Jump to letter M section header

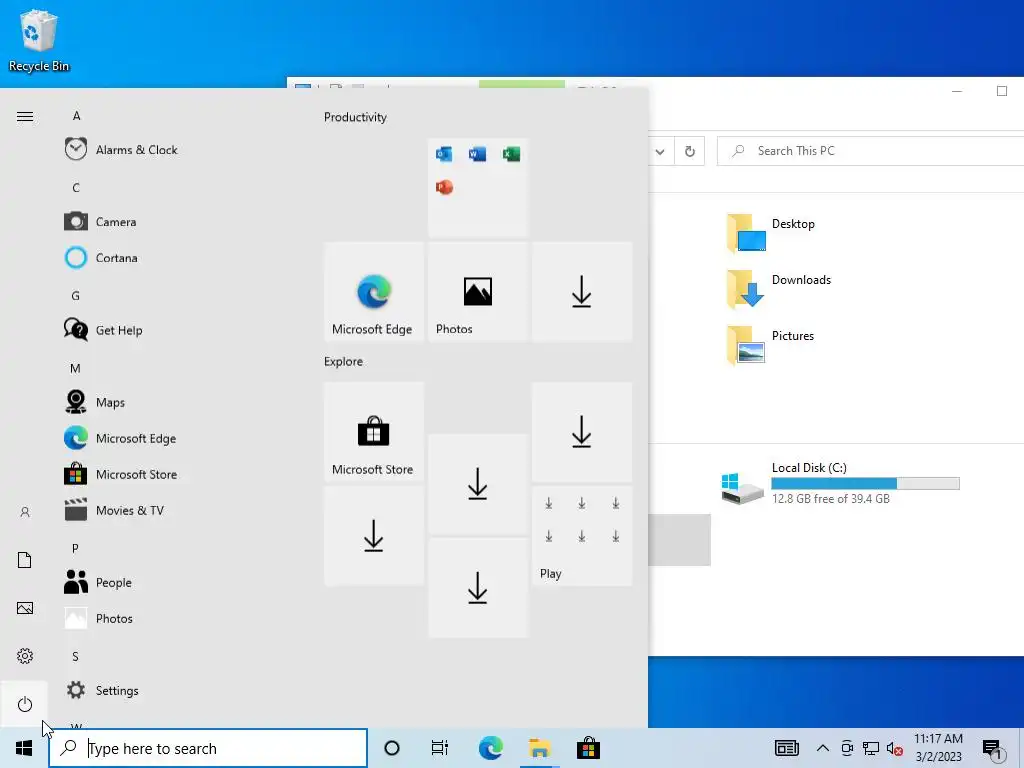[x=76, y=368]
